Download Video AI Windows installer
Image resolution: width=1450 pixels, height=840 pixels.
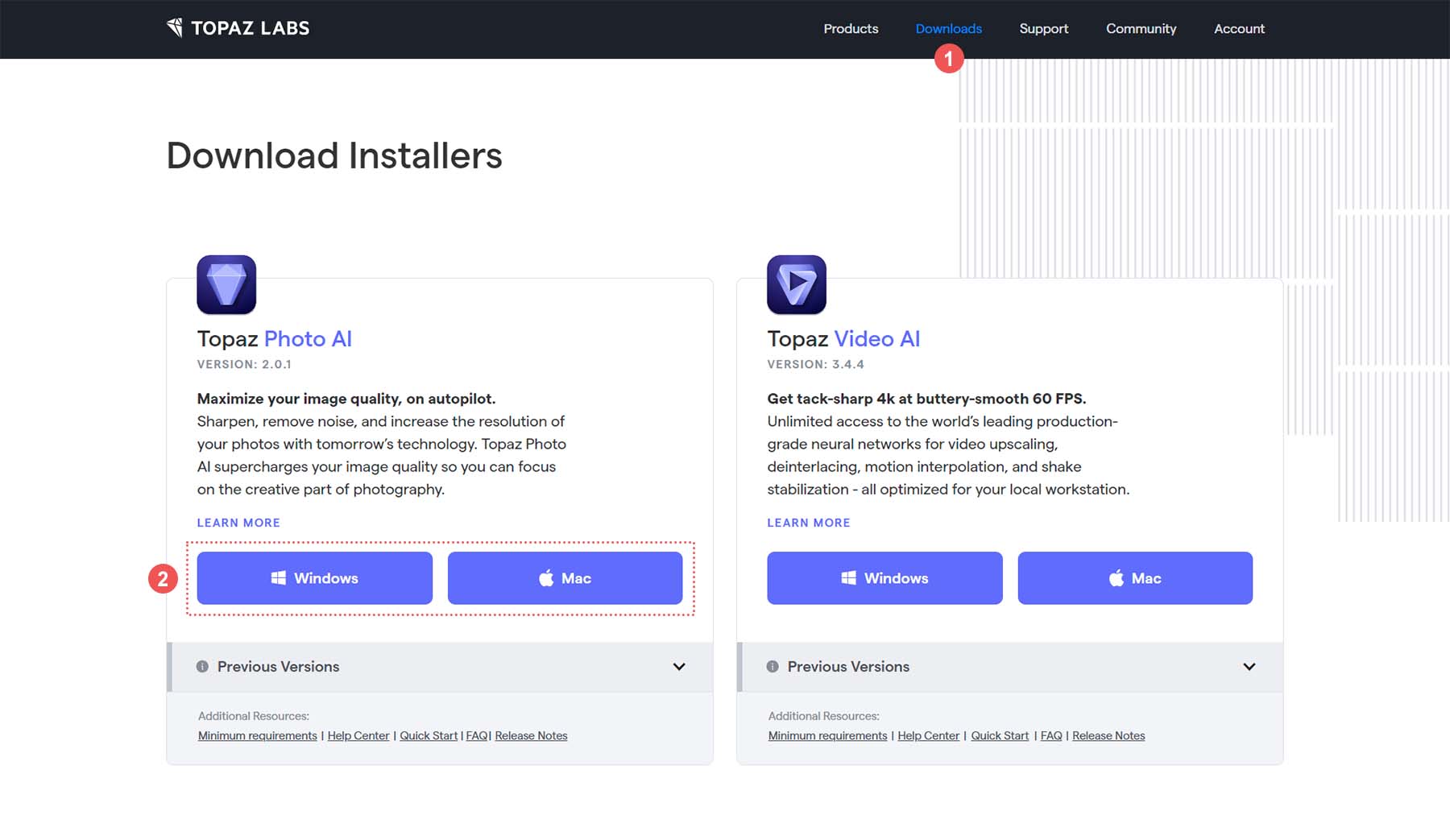884,578
